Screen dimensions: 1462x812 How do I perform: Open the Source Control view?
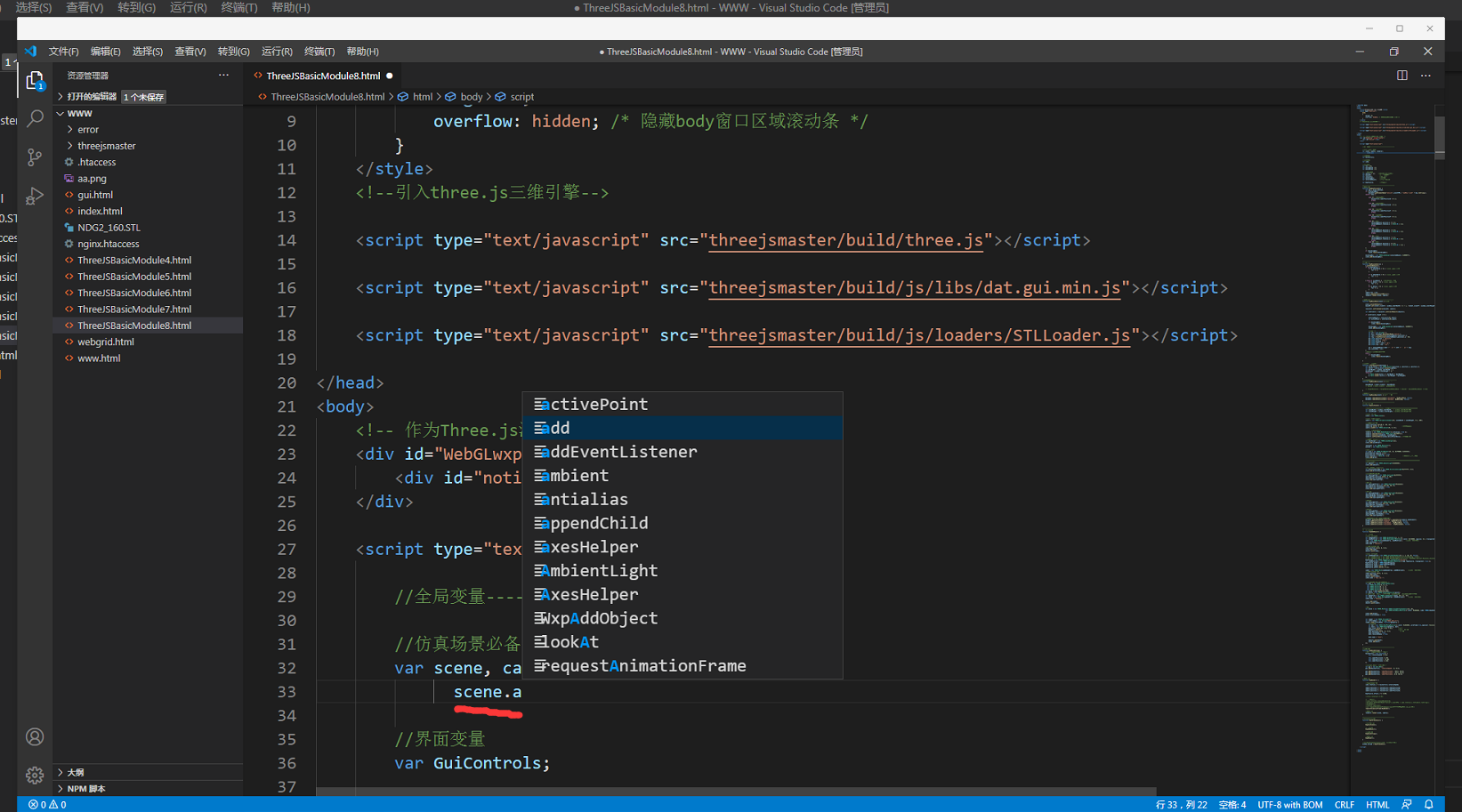(35, 157)
